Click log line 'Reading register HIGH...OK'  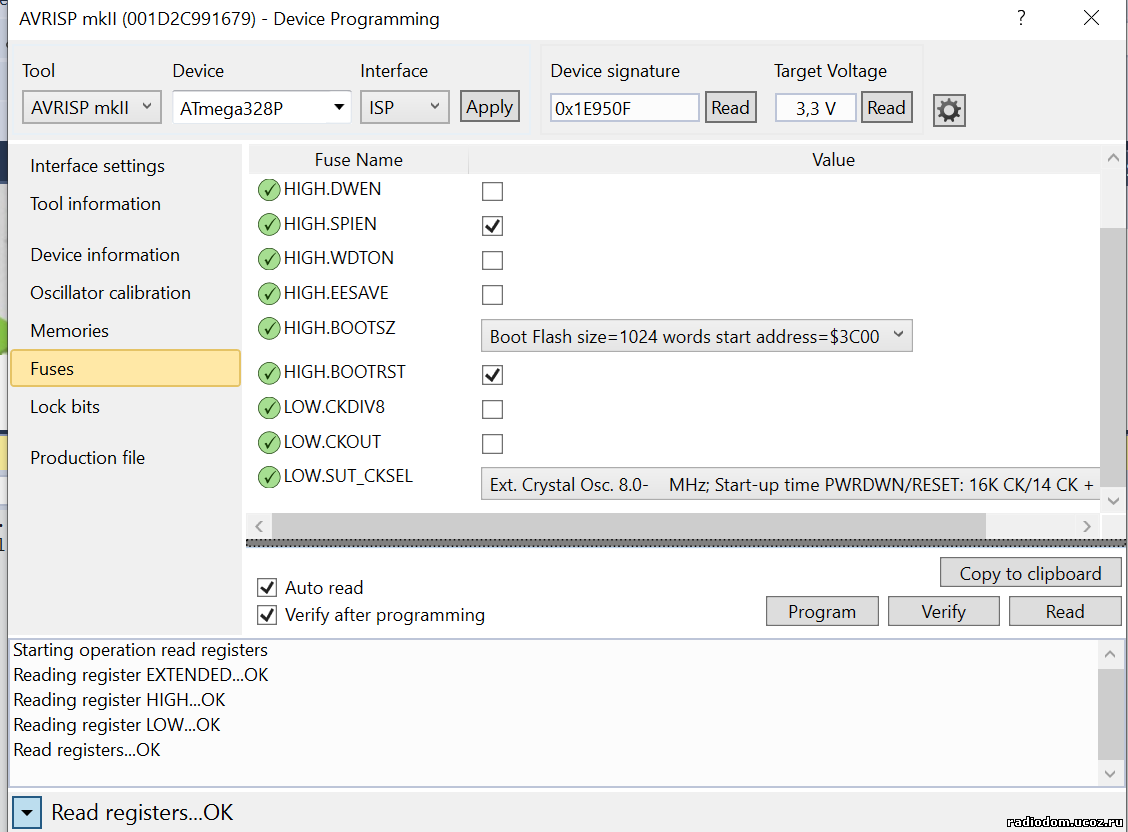tap(119, 700)
